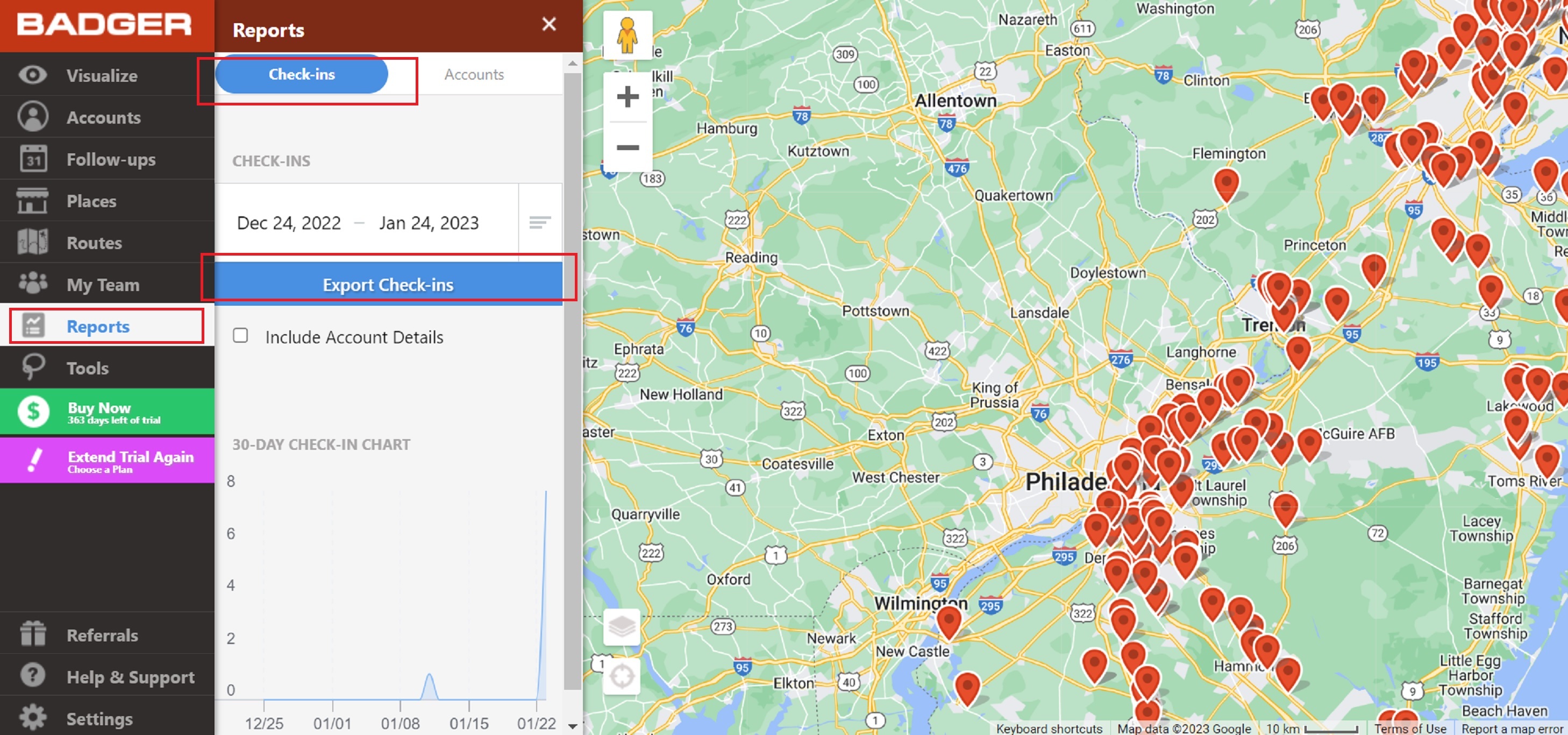Click the 01/22 chart axis label

[536, 723]
